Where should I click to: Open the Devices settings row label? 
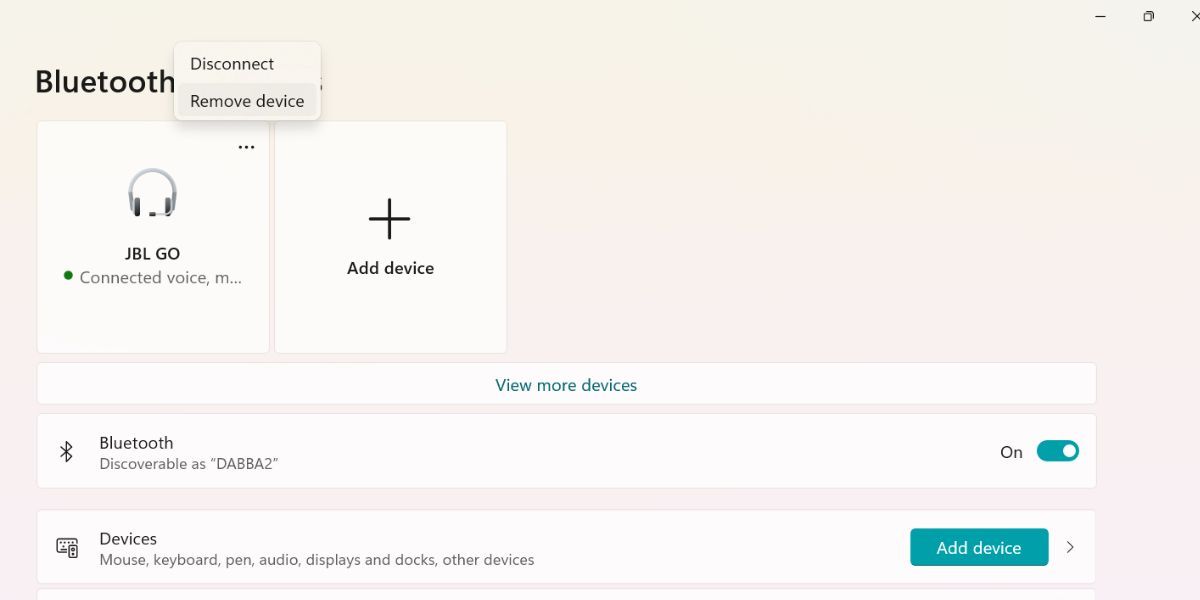tap(128, 539)
